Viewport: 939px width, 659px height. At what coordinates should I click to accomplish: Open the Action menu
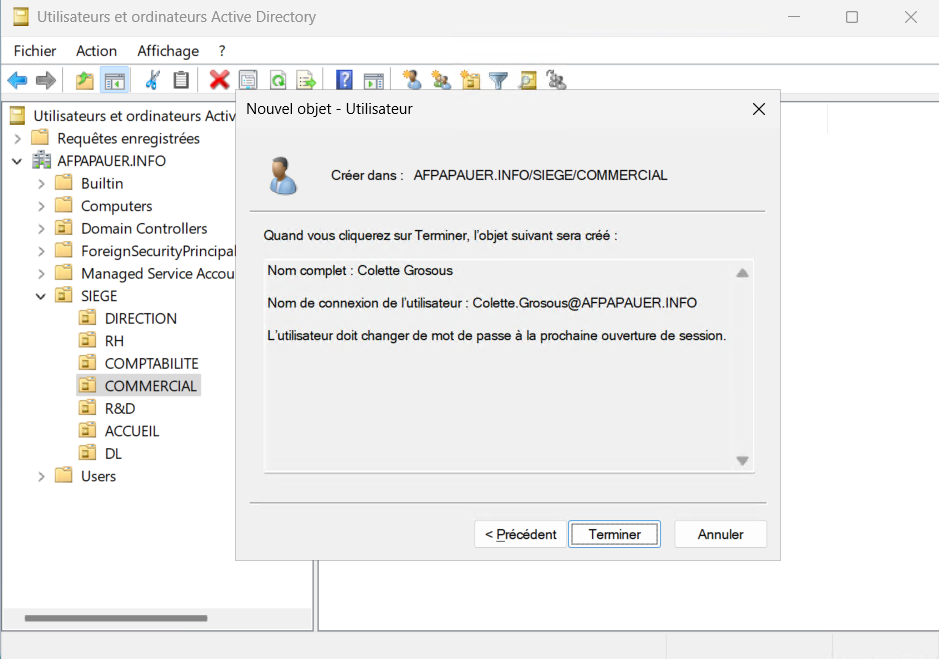tap(96, 51)
